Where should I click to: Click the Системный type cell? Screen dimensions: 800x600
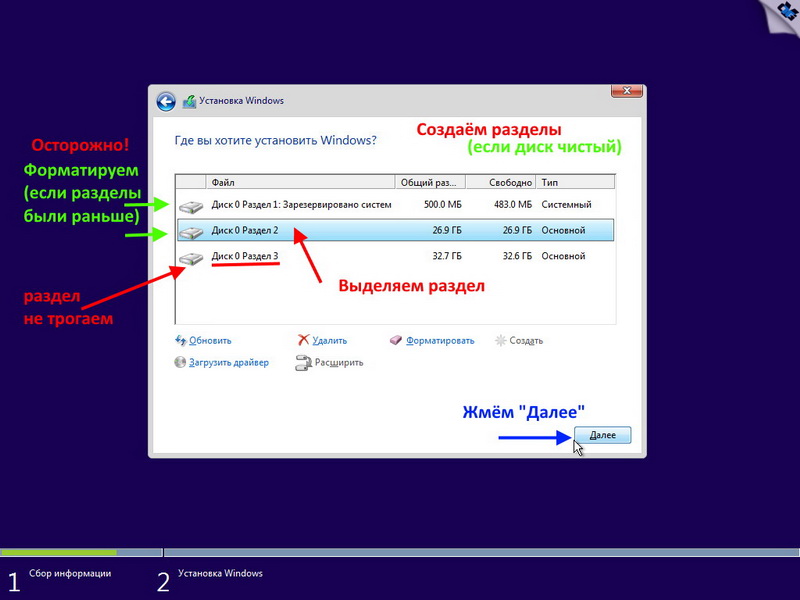pyautogui.click(x=566, y=205)
